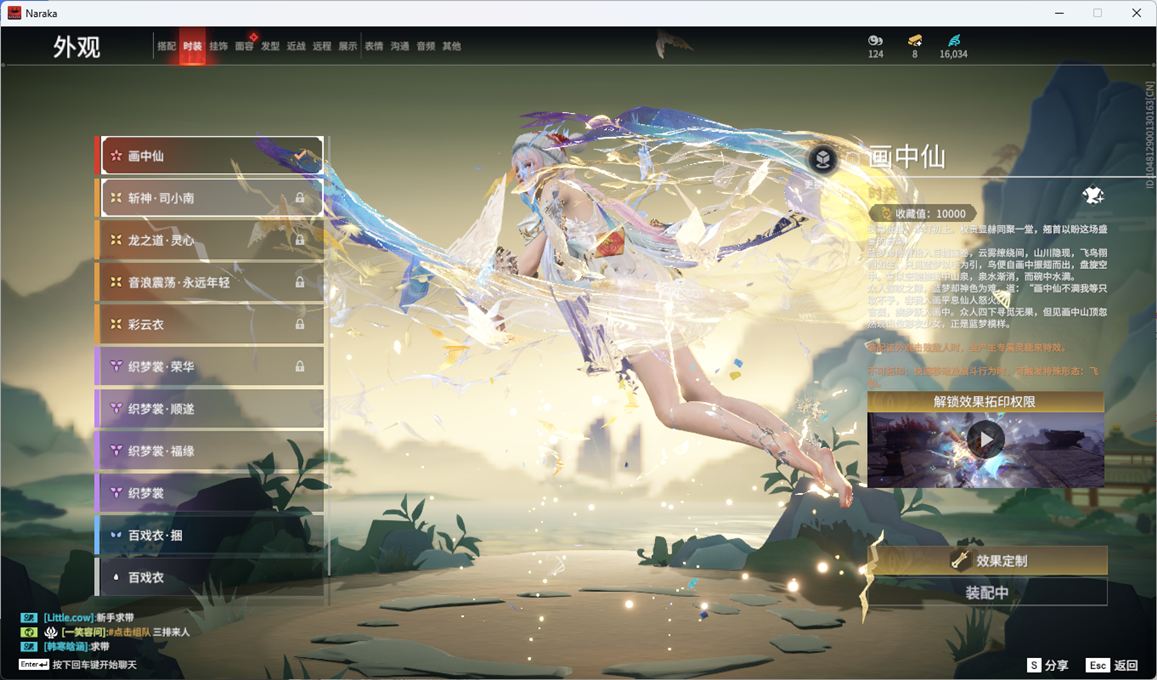Switch to the 发型 tab
This screenshot has width=1157, height=680.
tap(270, 46)
